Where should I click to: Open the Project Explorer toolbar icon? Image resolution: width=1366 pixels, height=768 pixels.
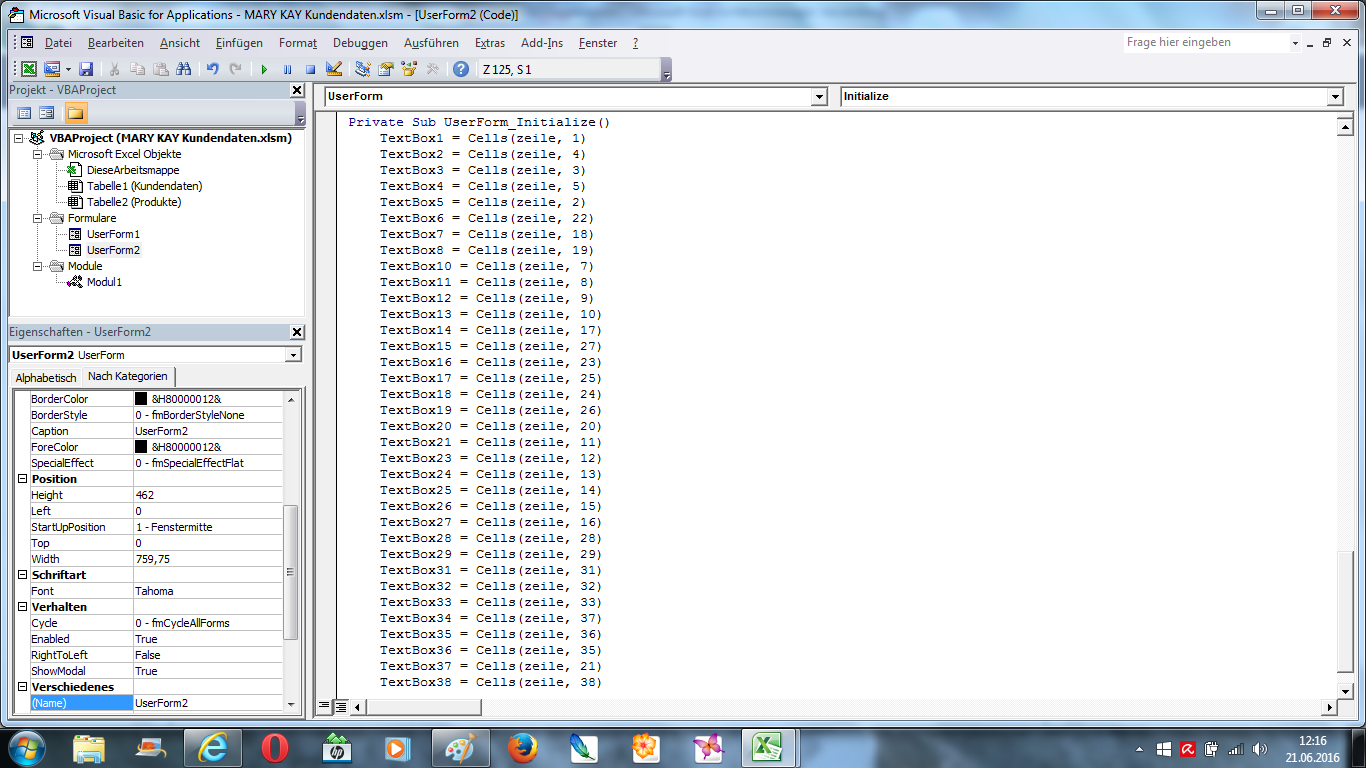[362, 69]
